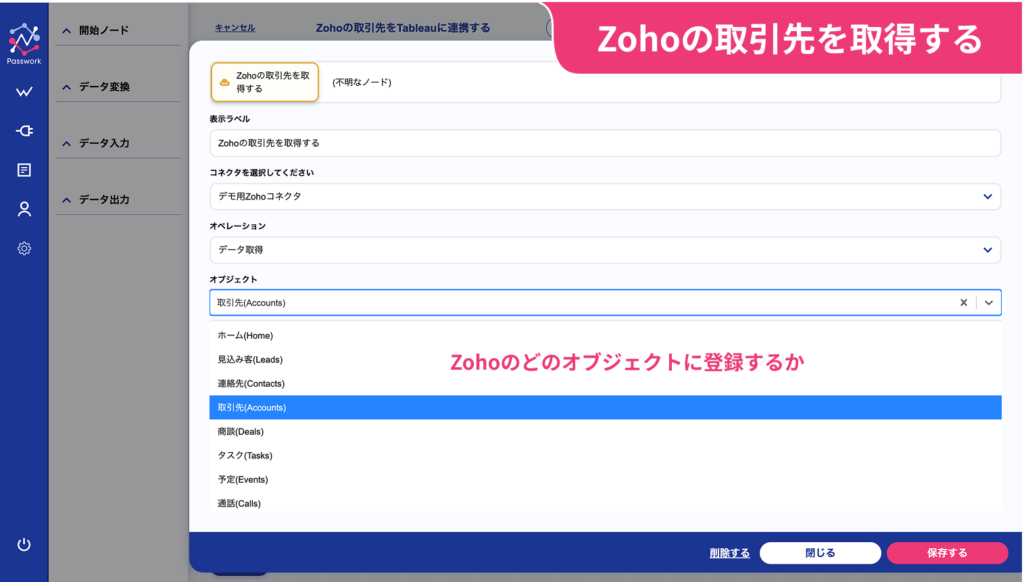This screenshot has width=1024, height=582.
Task: Select タスク(Tasks) from the object list
Action: pos(605,456)
